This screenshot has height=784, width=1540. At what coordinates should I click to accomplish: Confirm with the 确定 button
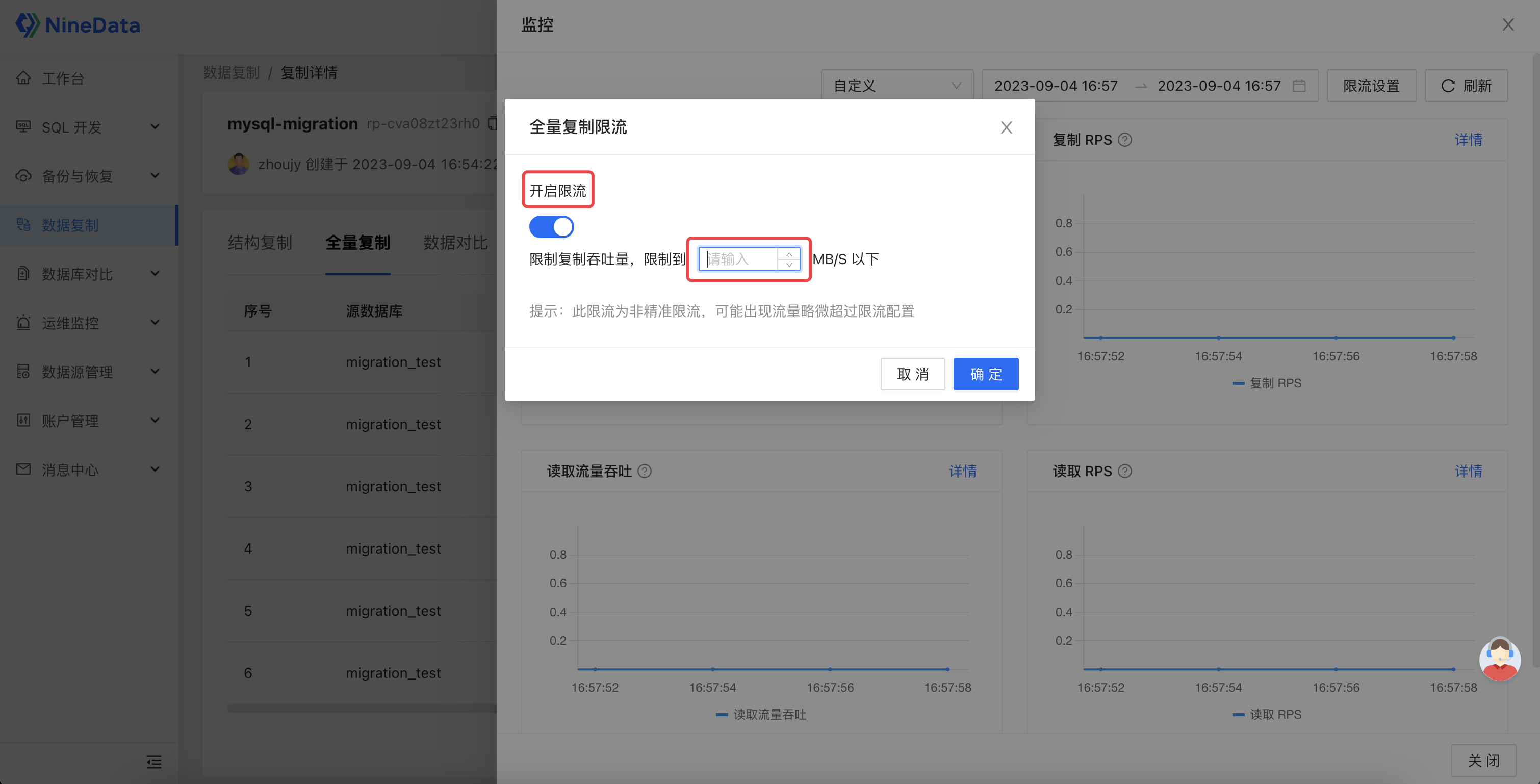986,374
